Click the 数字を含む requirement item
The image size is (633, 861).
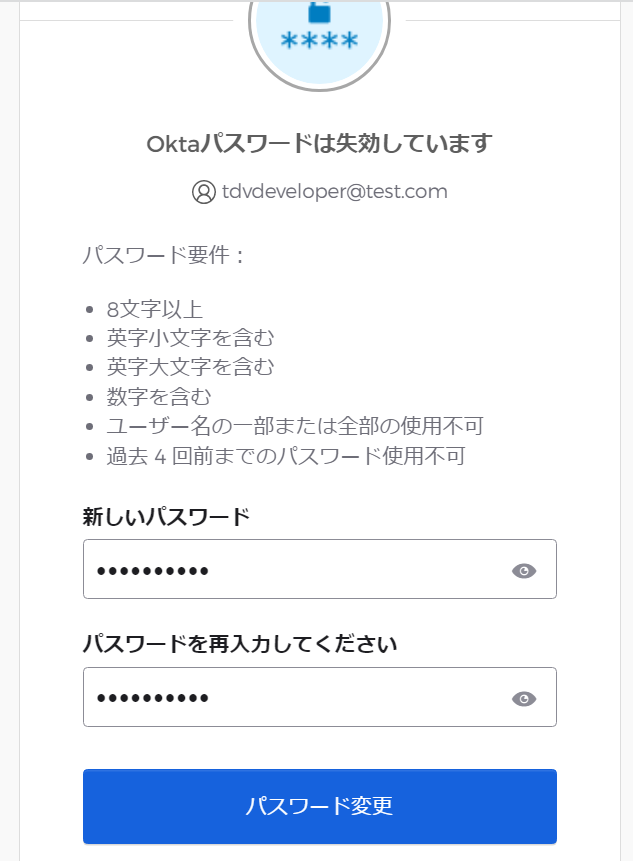pyautogui.click(x=159, y=396)
